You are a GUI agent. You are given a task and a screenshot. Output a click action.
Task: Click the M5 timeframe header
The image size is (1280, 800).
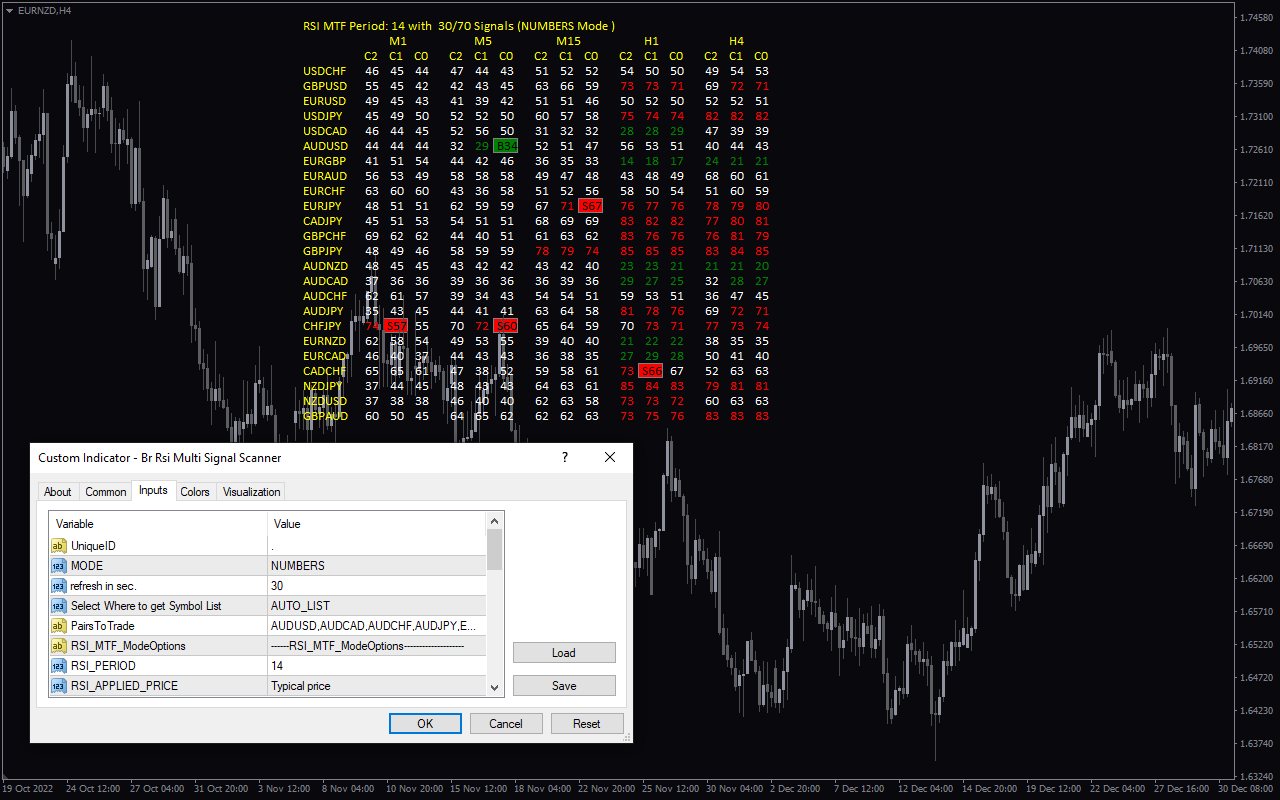[x=483, y=41]
